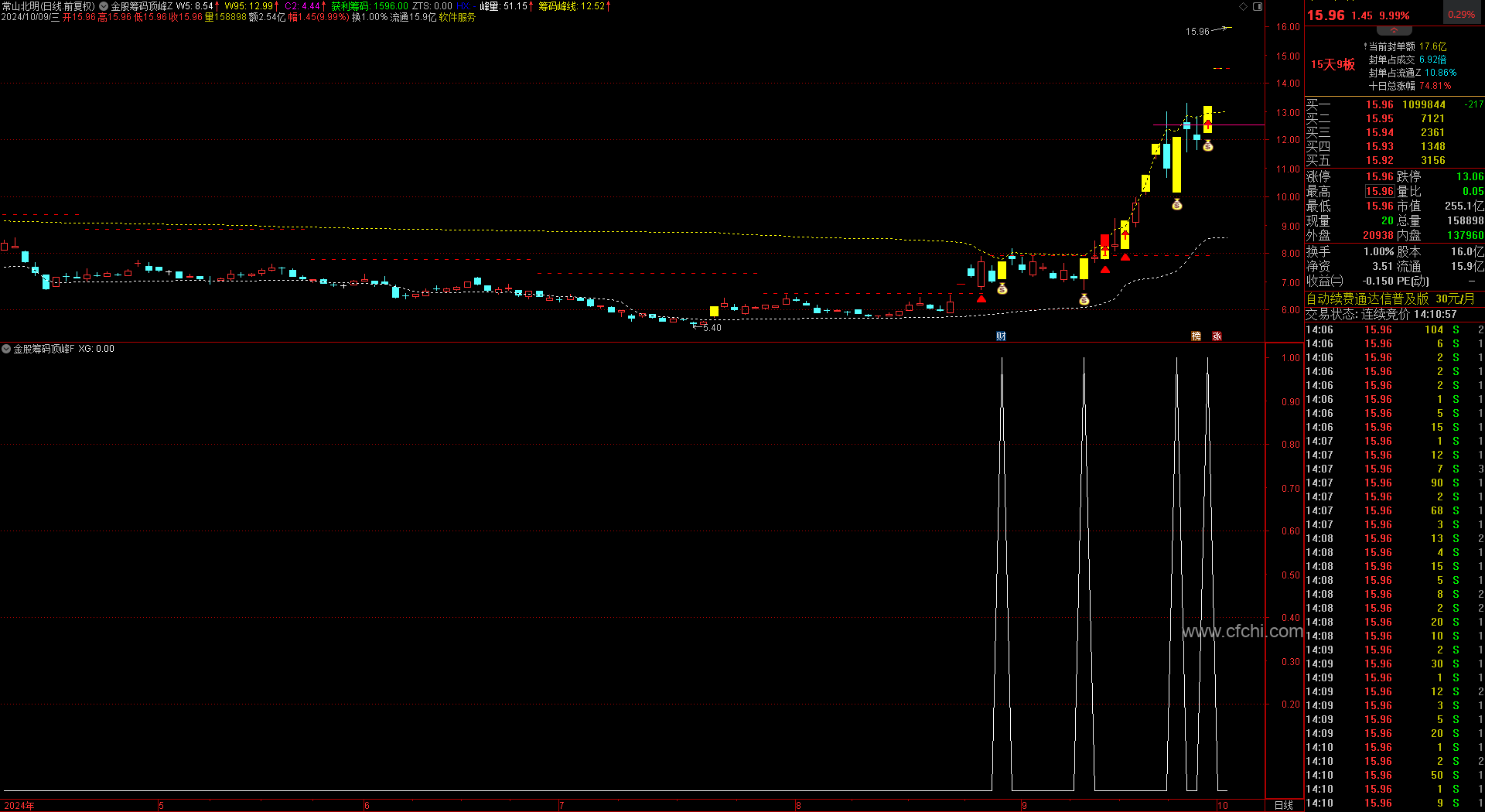Click the money bag icon near 10.00 level

tap(1176, 204)
